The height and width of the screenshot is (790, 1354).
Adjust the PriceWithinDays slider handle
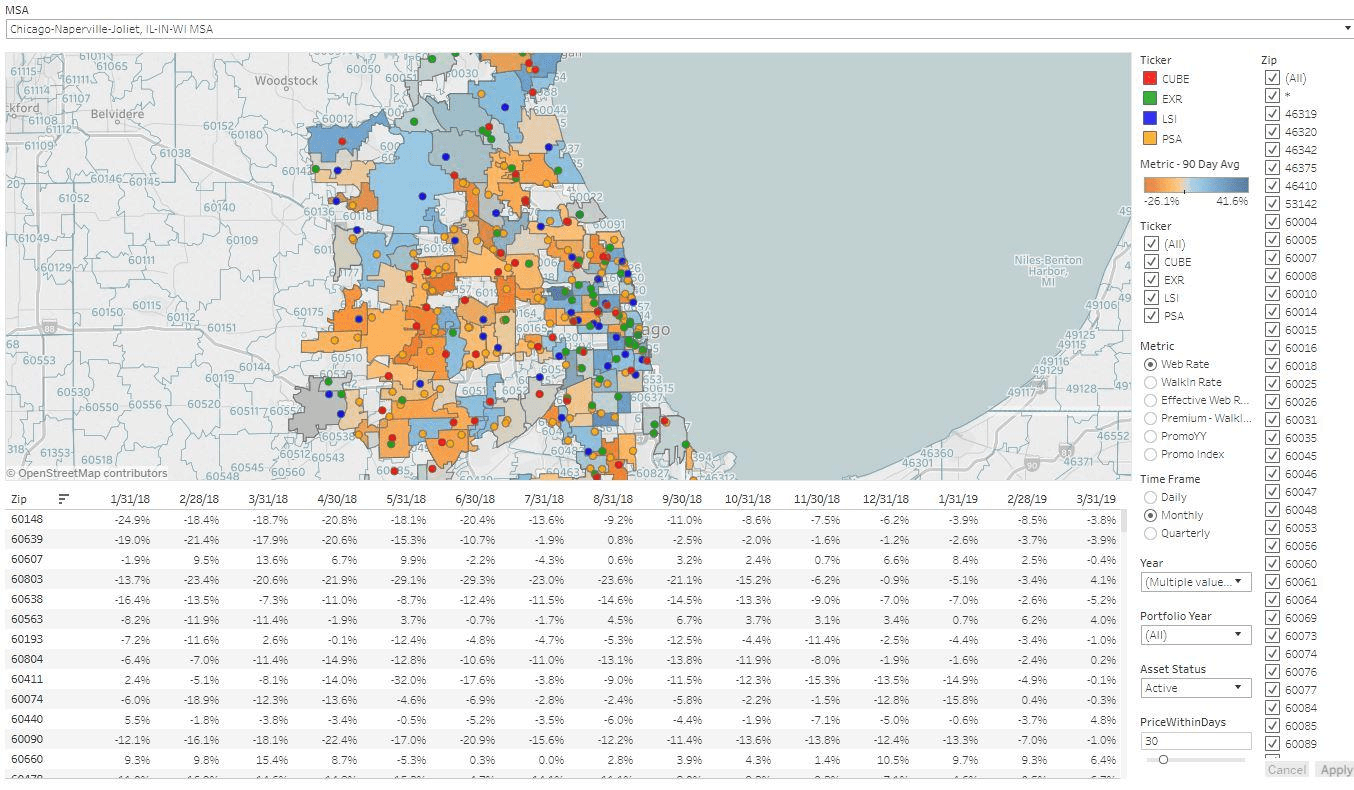[1162, 759]
